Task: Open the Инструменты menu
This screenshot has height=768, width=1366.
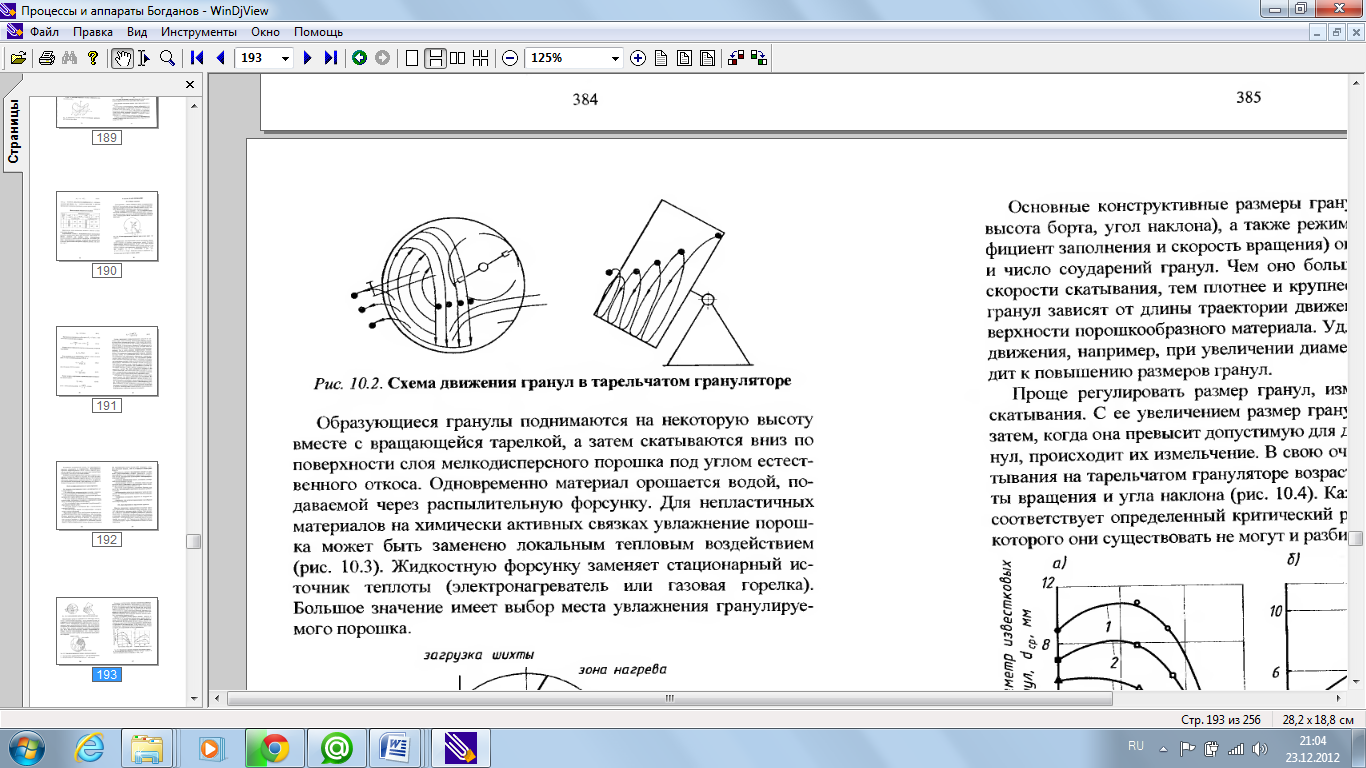Action: [x=198, y=32]
